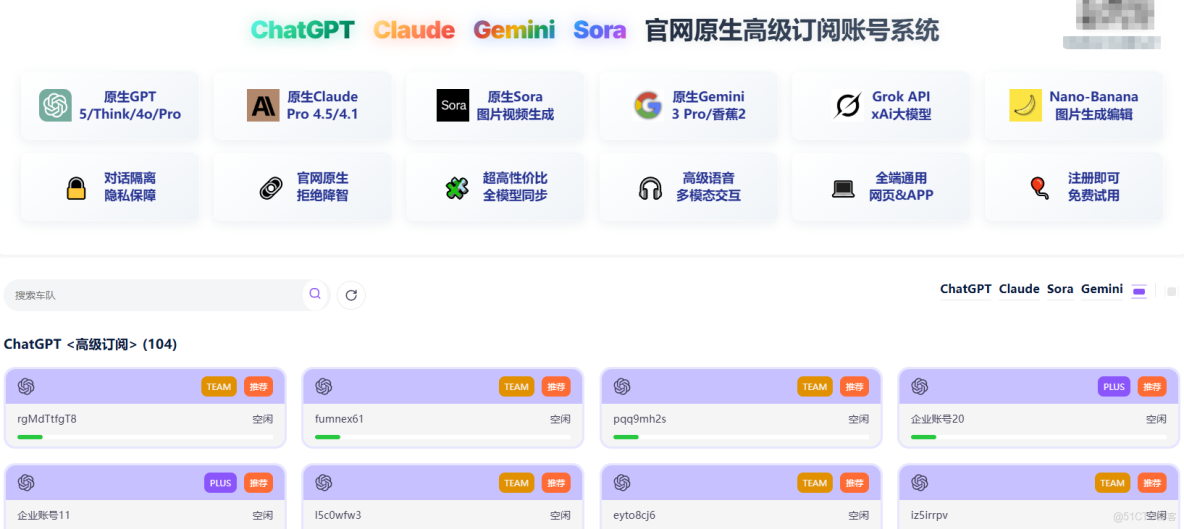Screen dimensions: 1184x529
Task: Click the ChatGPT logo on the 原生GPT card
Action: (55, 106)
